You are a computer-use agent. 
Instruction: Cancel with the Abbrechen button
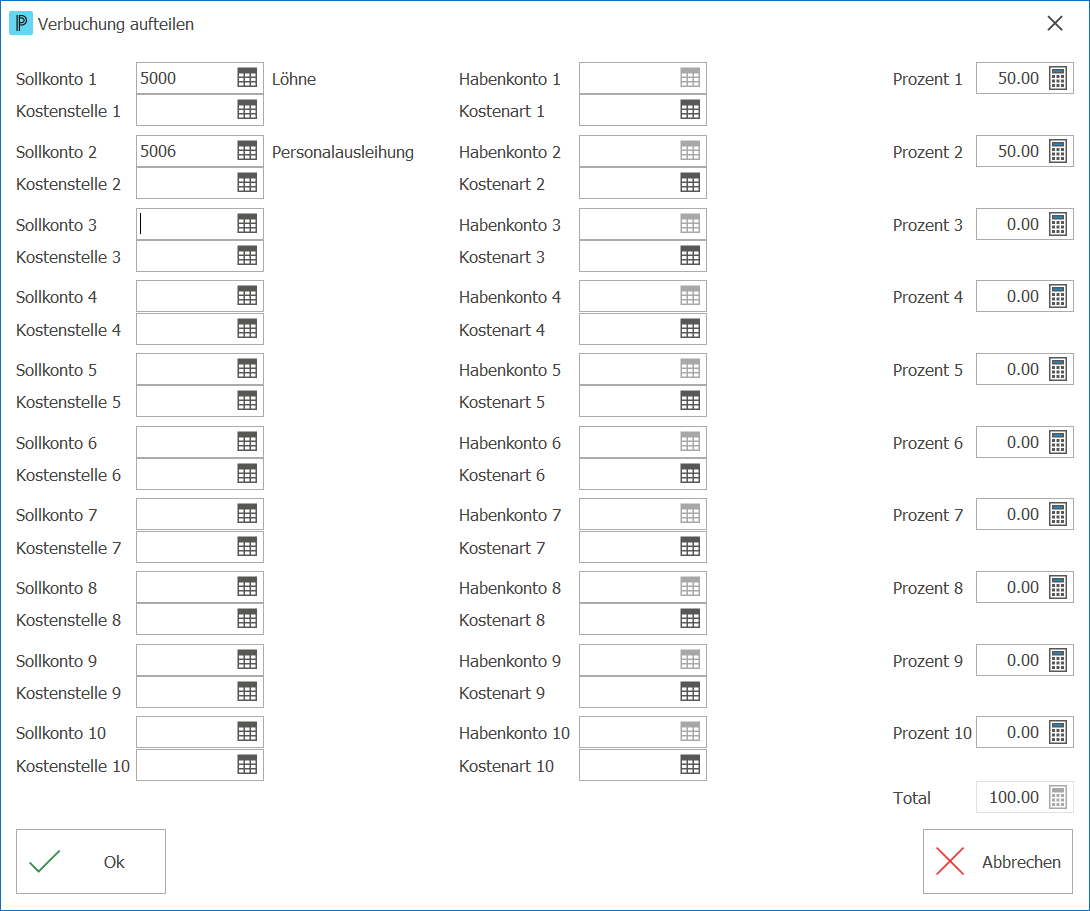tap(998, 862)
